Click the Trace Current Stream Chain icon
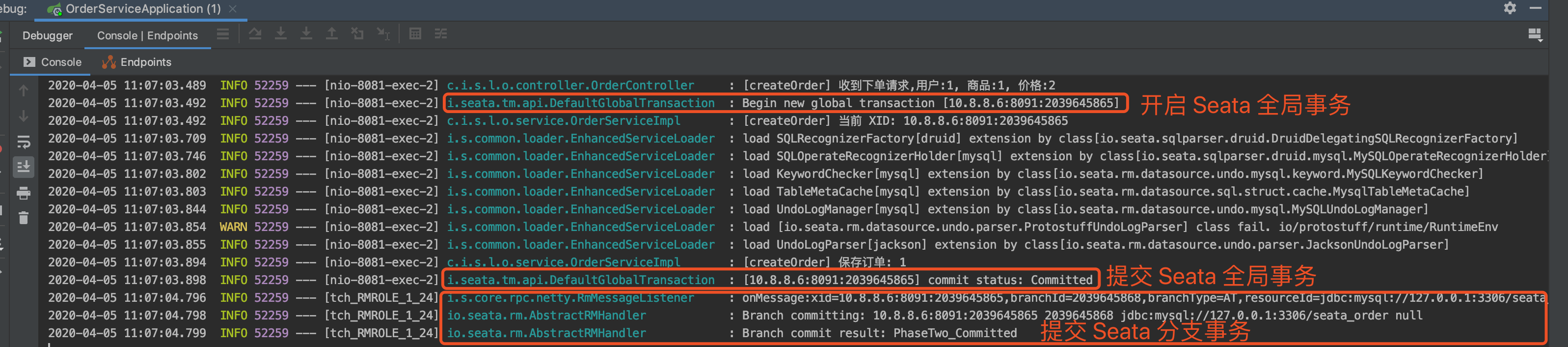Screen dimensions: 1568x347 click(x=441, y=34)
